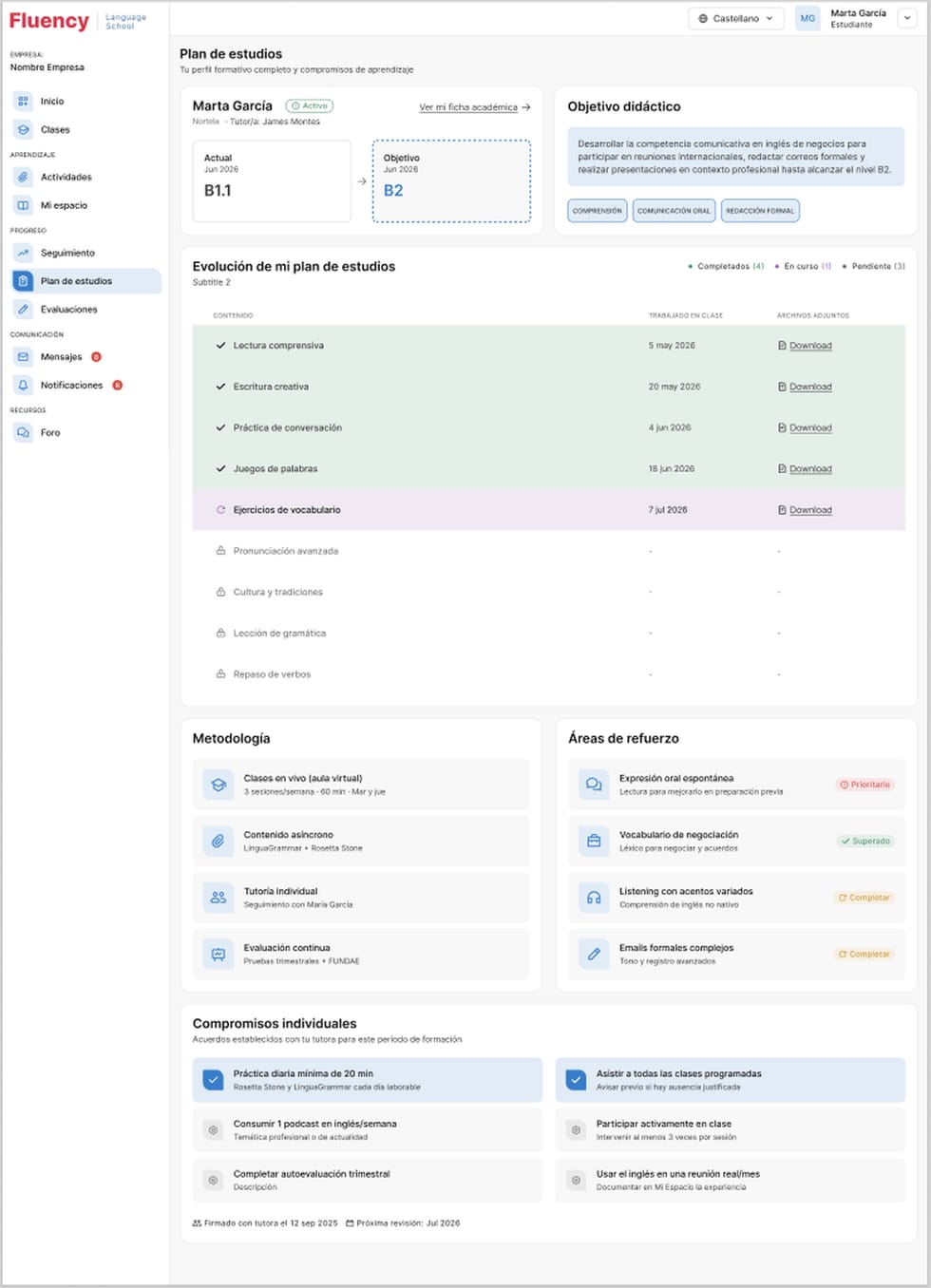This screenshot has width=931, height=1288.
Task: Open the Foro chat bubbles icon
Action: (24, 433)
